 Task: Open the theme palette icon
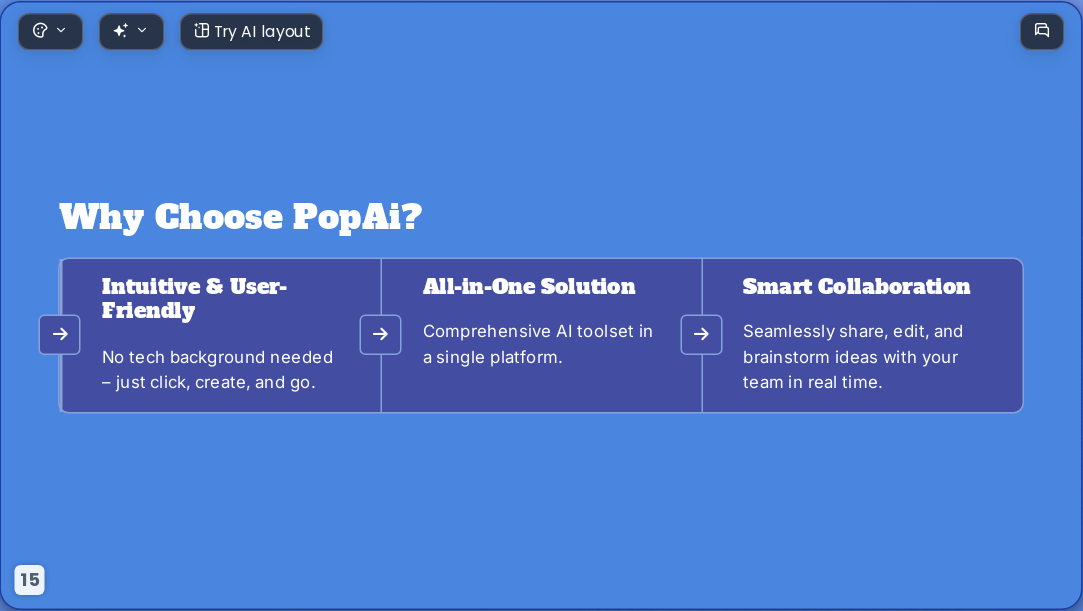coord(40,30)
